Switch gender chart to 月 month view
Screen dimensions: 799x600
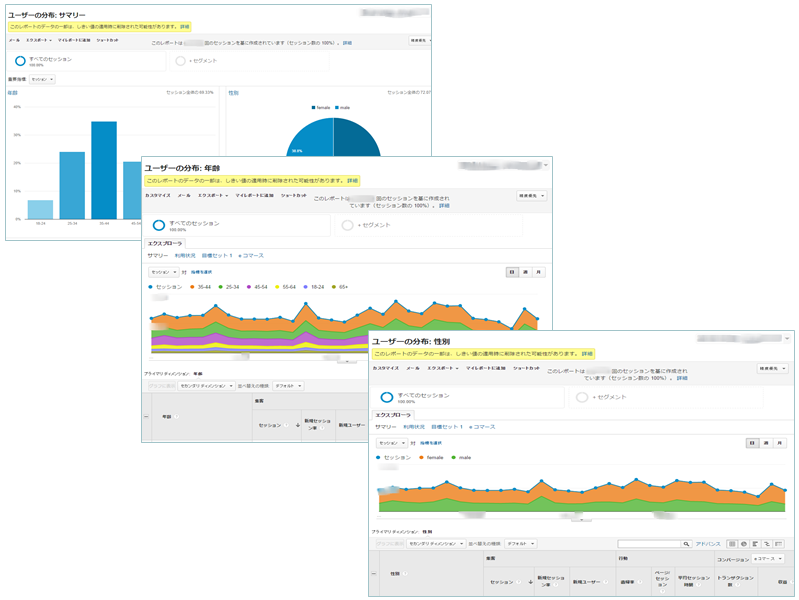(x=780, y=443)
